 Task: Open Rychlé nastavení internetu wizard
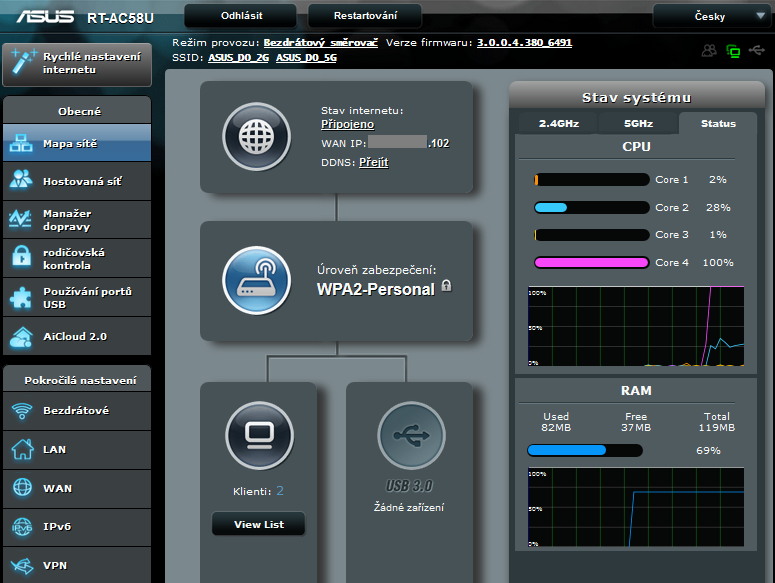point(77,63)
